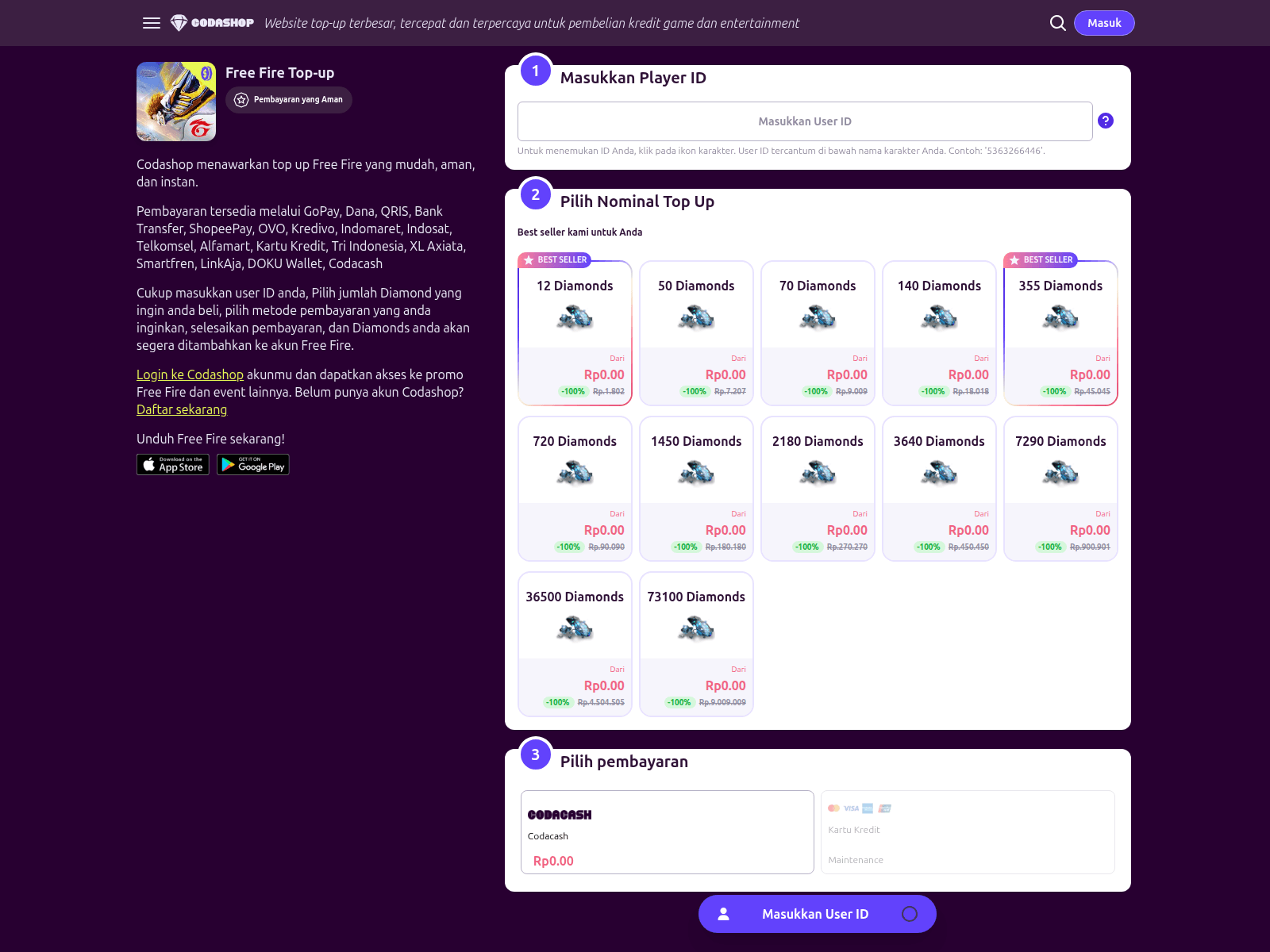Click the BEST SELLER badge on 355 Diamonds
1270x952 pixels.
[x=1041, y=259]
